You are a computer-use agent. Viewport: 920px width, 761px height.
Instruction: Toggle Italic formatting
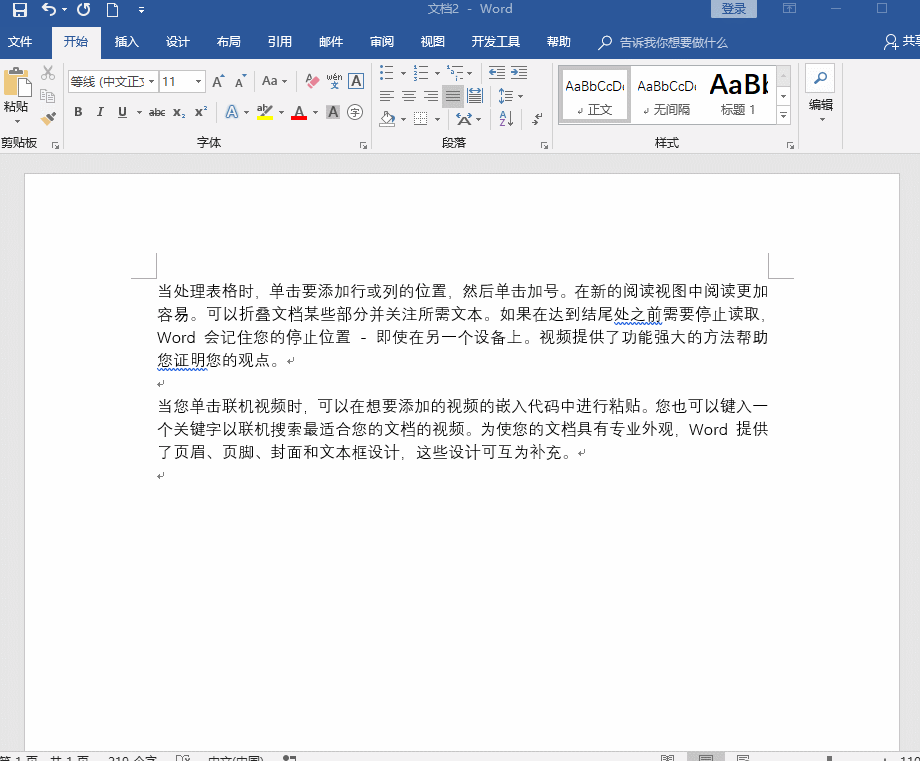[x=100, y=112]
